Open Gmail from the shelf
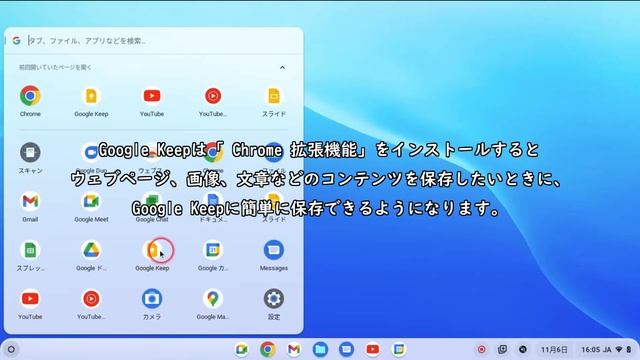This screenshot has width=640, height=360. point(294,349)
